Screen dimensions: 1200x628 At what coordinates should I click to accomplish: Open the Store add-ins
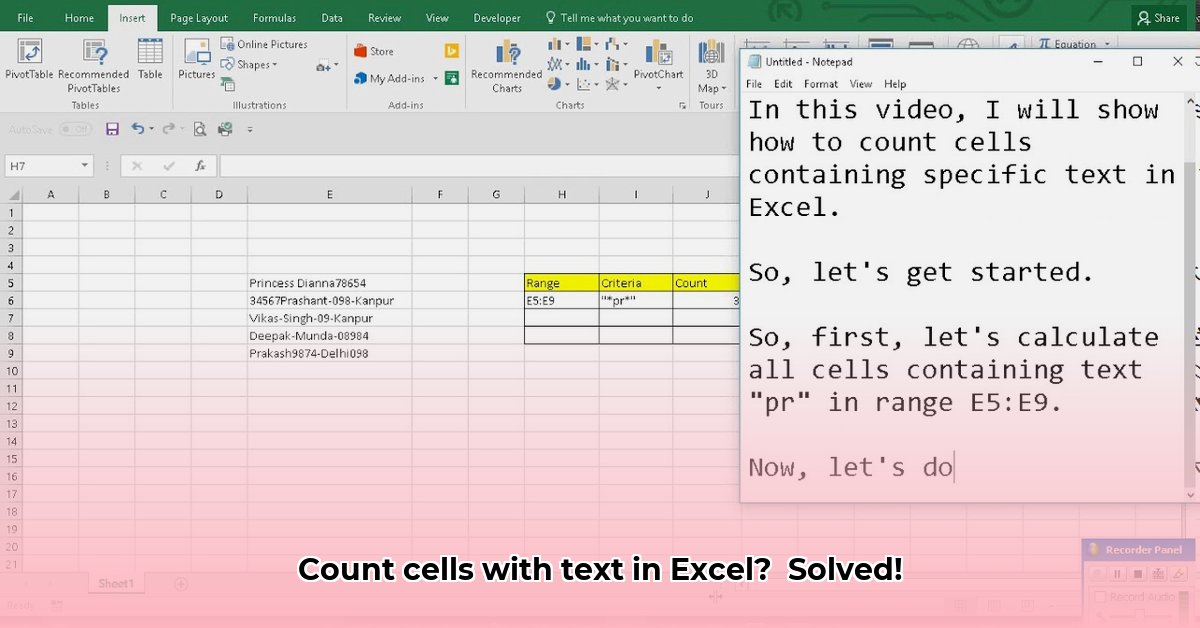[x=374, y=51]
